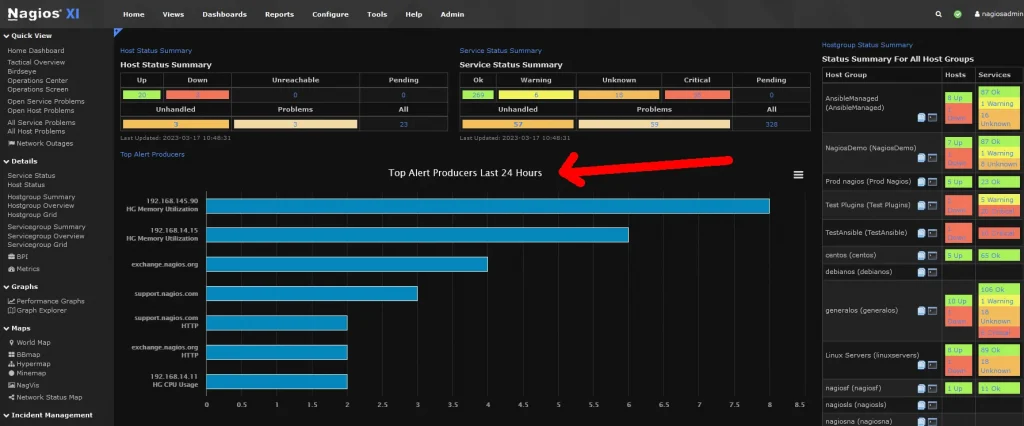The height and width of the screenshot is (426, 1024).
Task: Open NagVis under Maps
Action: click(24, 385)
